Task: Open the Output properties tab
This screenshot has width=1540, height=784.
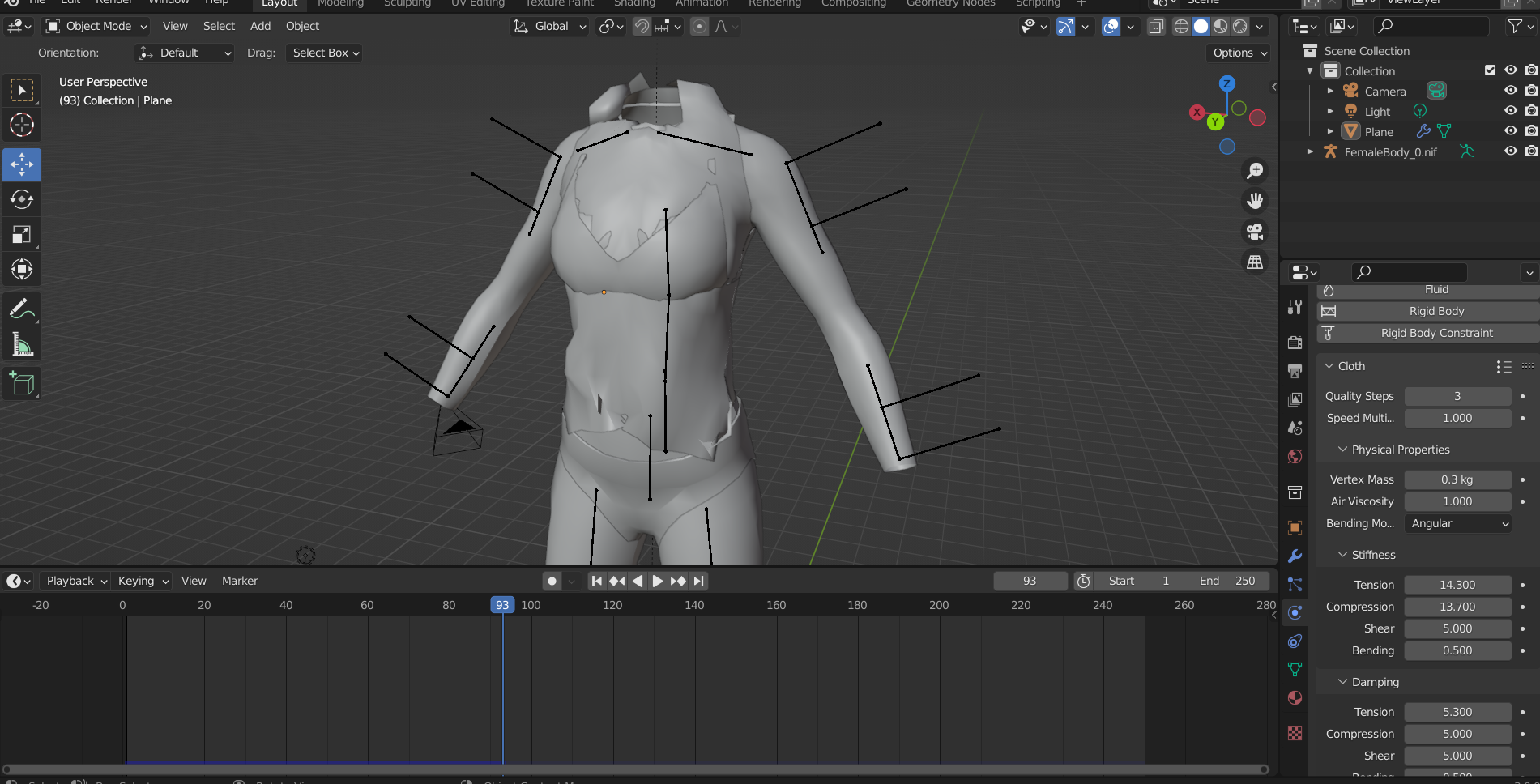Action: point(1295,371)
